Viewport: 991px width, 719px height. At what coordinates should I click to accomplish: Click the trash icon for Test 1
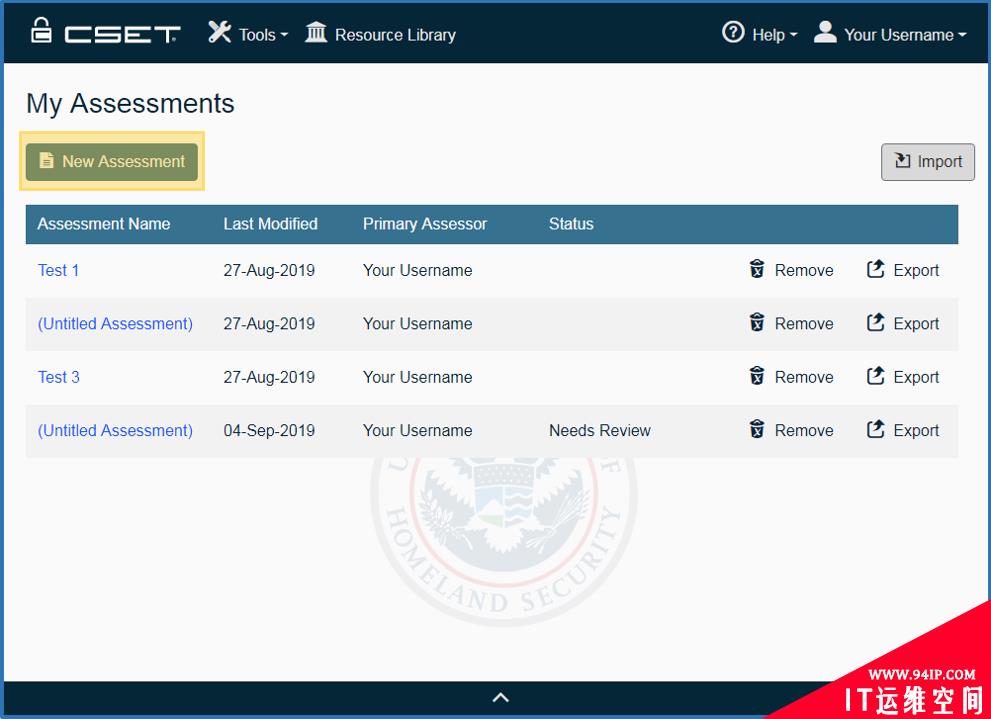pyautogui.click(x=757, y=269)
